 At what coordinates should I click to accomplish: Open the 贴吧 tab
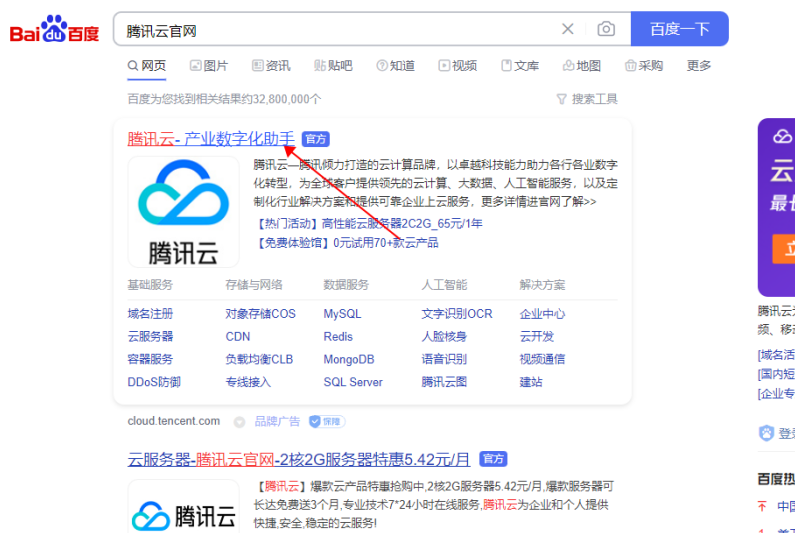pos(333,66)
